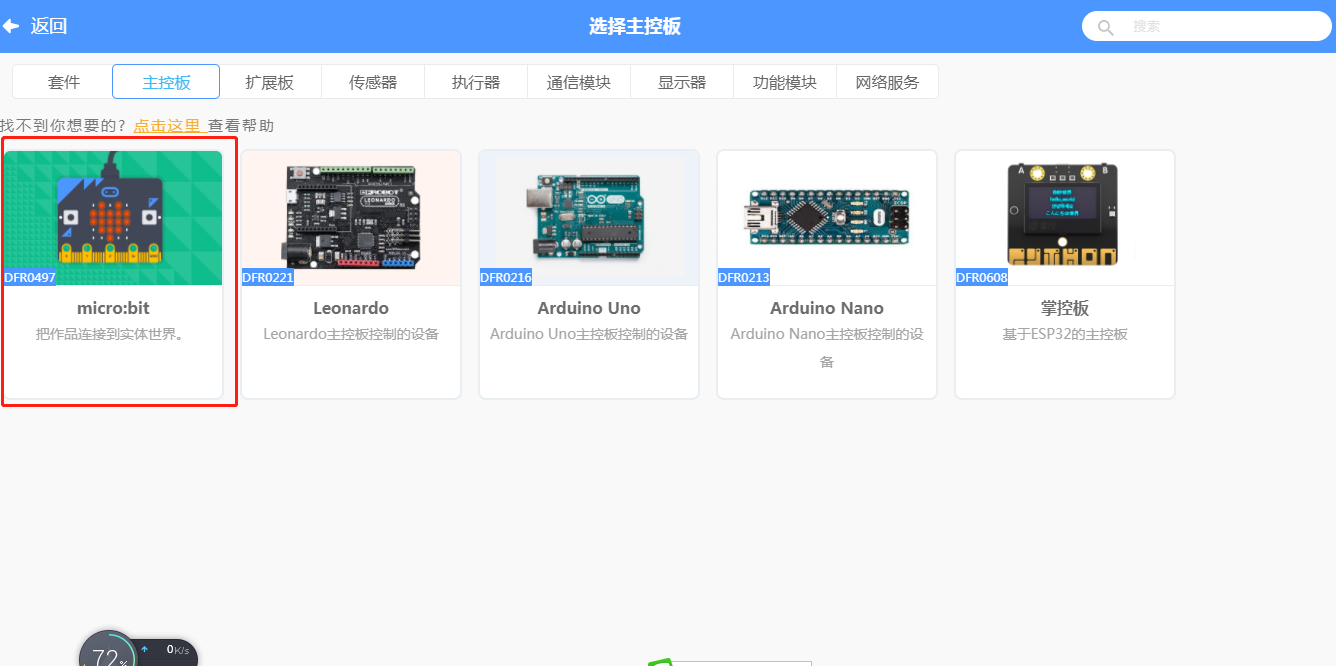Click the micro:bit card title
This screenshot has width=1336, height=666.
coord(113,308)
